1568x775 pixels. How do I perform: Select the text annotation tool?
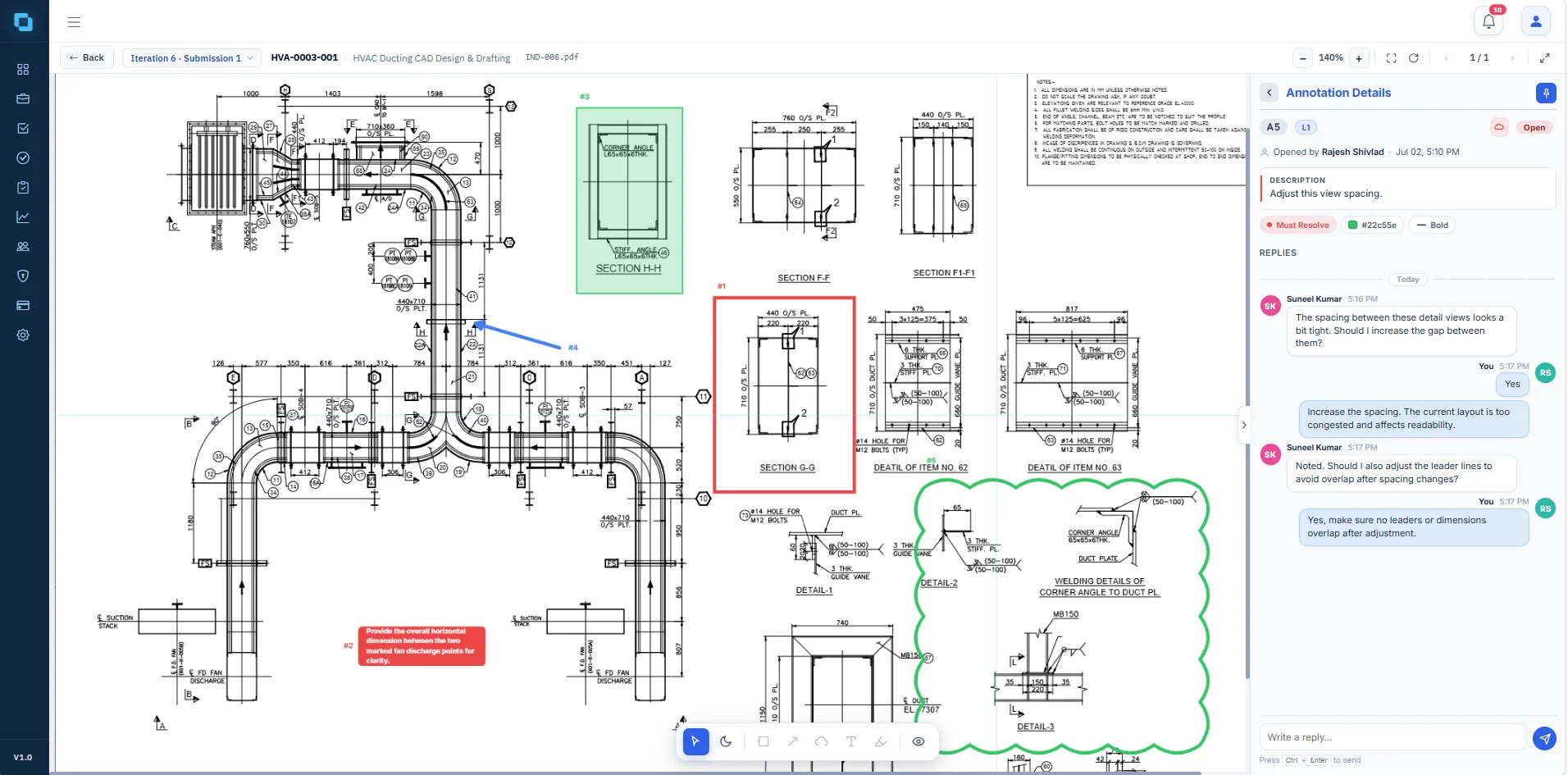(851, 741)
